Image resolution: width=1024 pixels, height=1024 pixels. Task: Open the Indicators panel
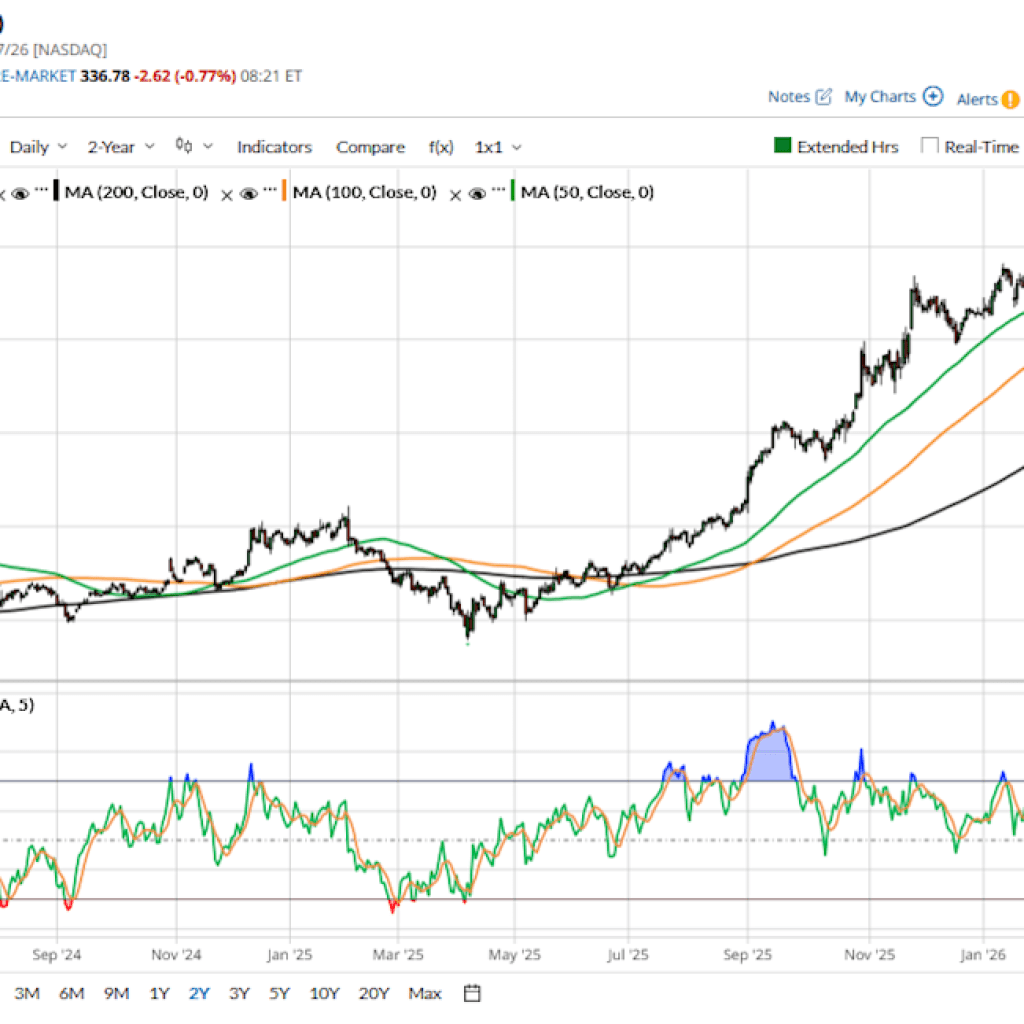[274, 147]
